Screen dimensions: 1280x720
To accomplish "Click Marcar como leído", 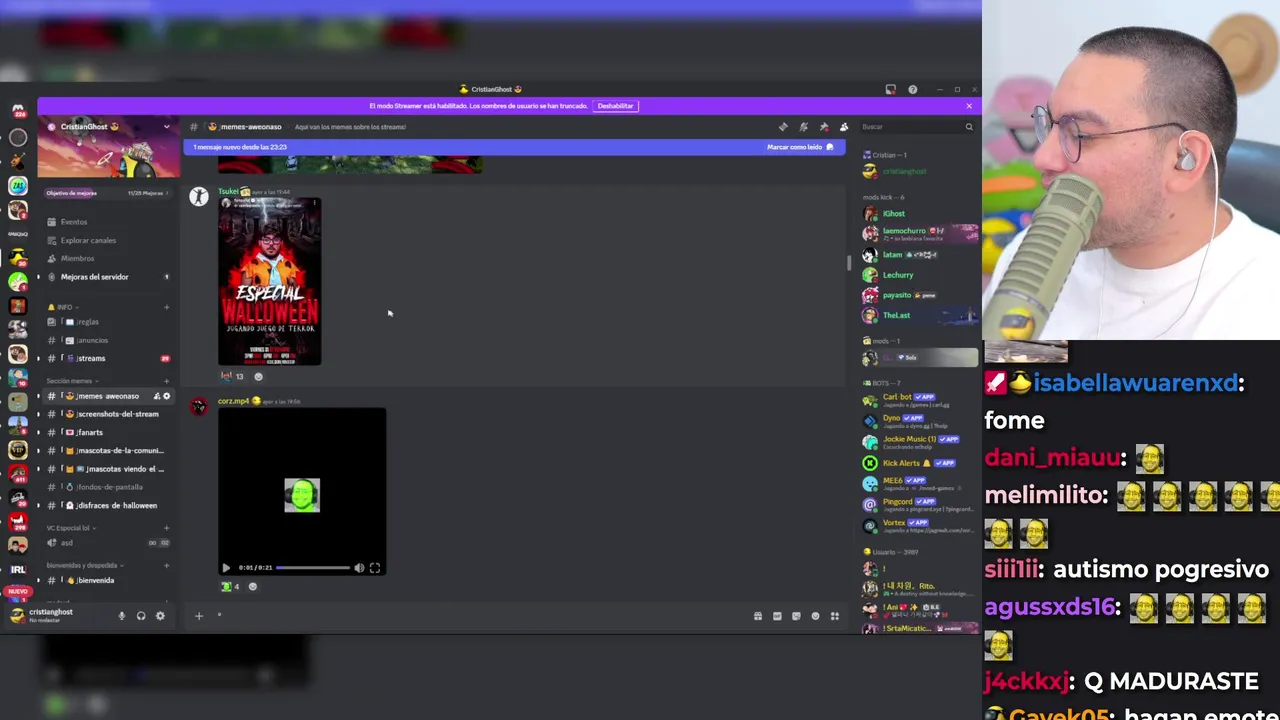I will [800, 147].
